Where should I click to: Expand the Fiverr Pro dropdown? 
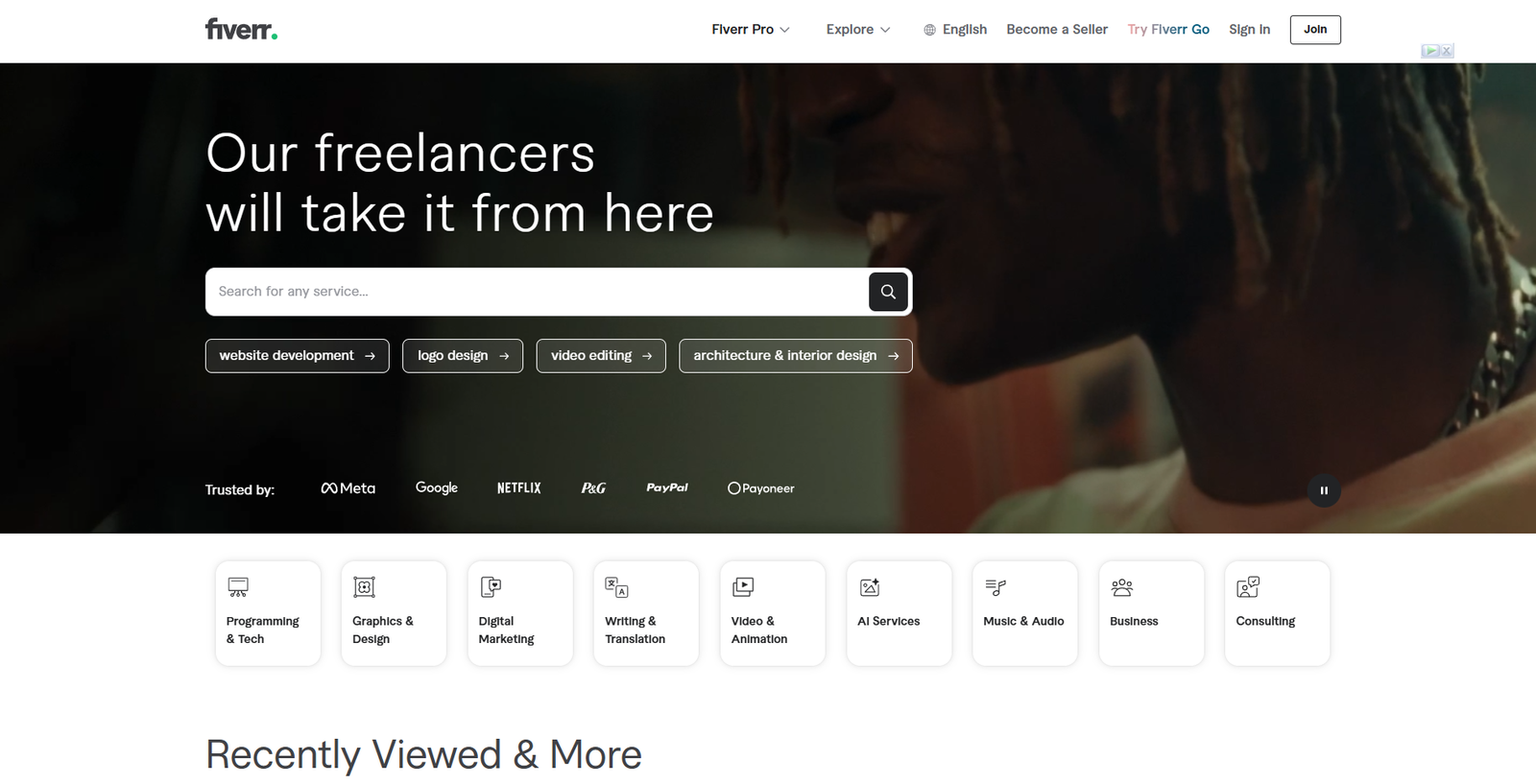pos(751,30)
